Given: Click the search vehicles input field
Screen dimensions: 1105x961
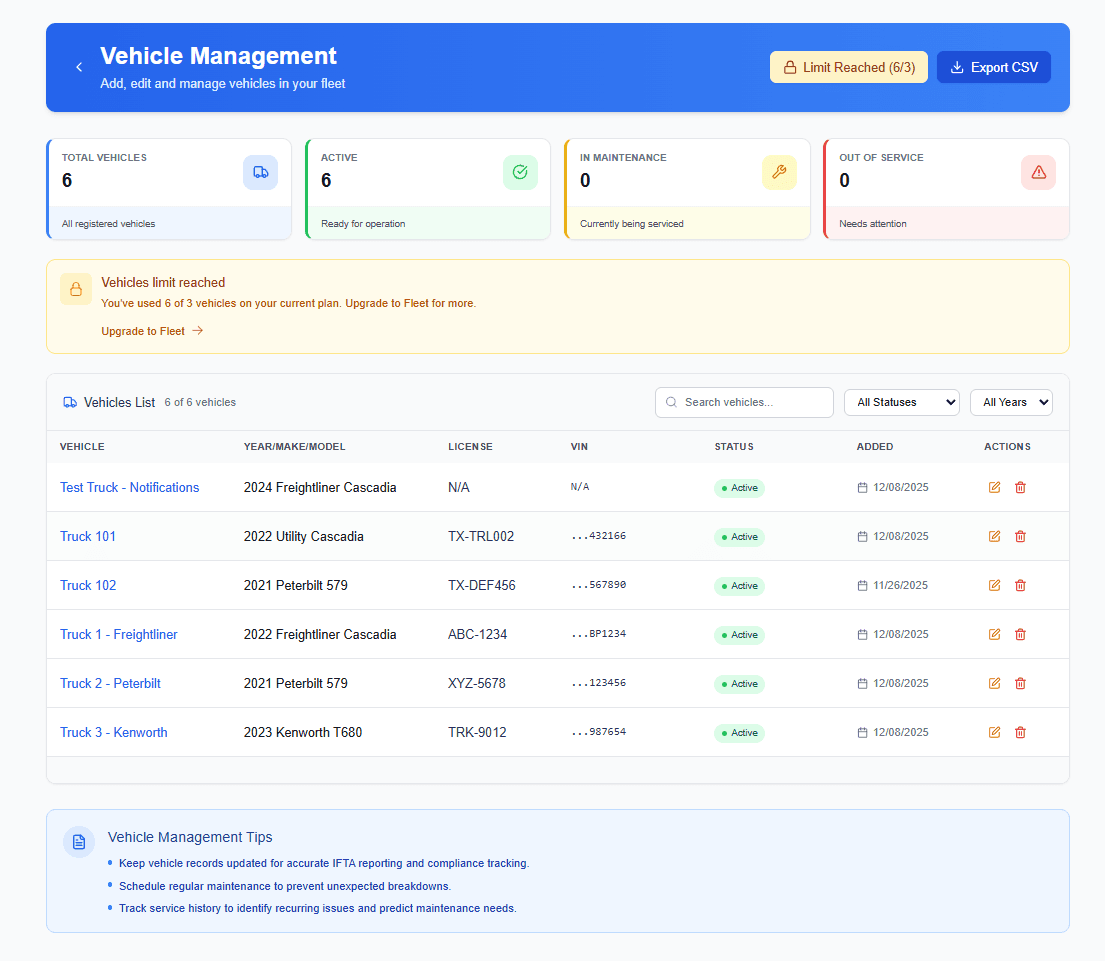Looking at the screenshot, I should point(744,402).
